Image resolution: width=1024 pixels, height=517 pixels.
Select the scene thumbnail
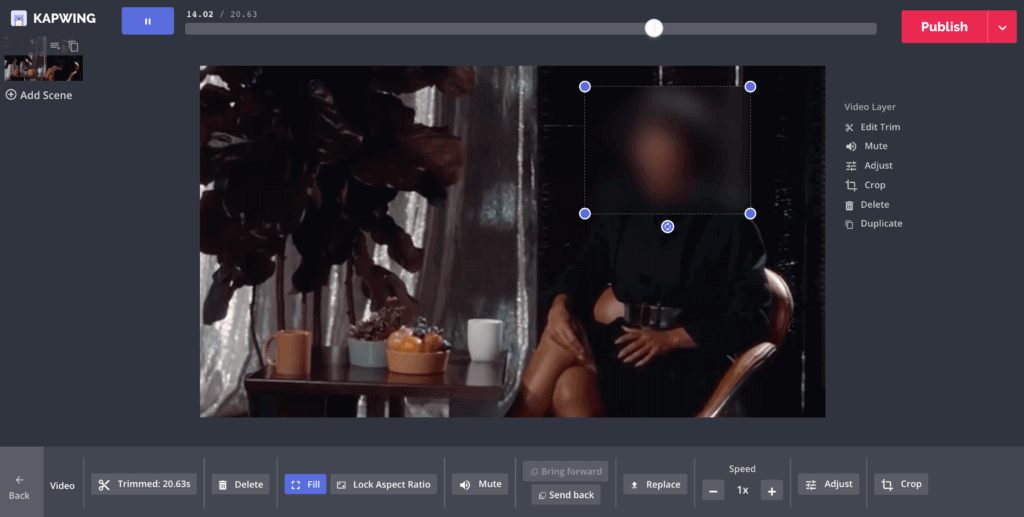click(43, 67)
